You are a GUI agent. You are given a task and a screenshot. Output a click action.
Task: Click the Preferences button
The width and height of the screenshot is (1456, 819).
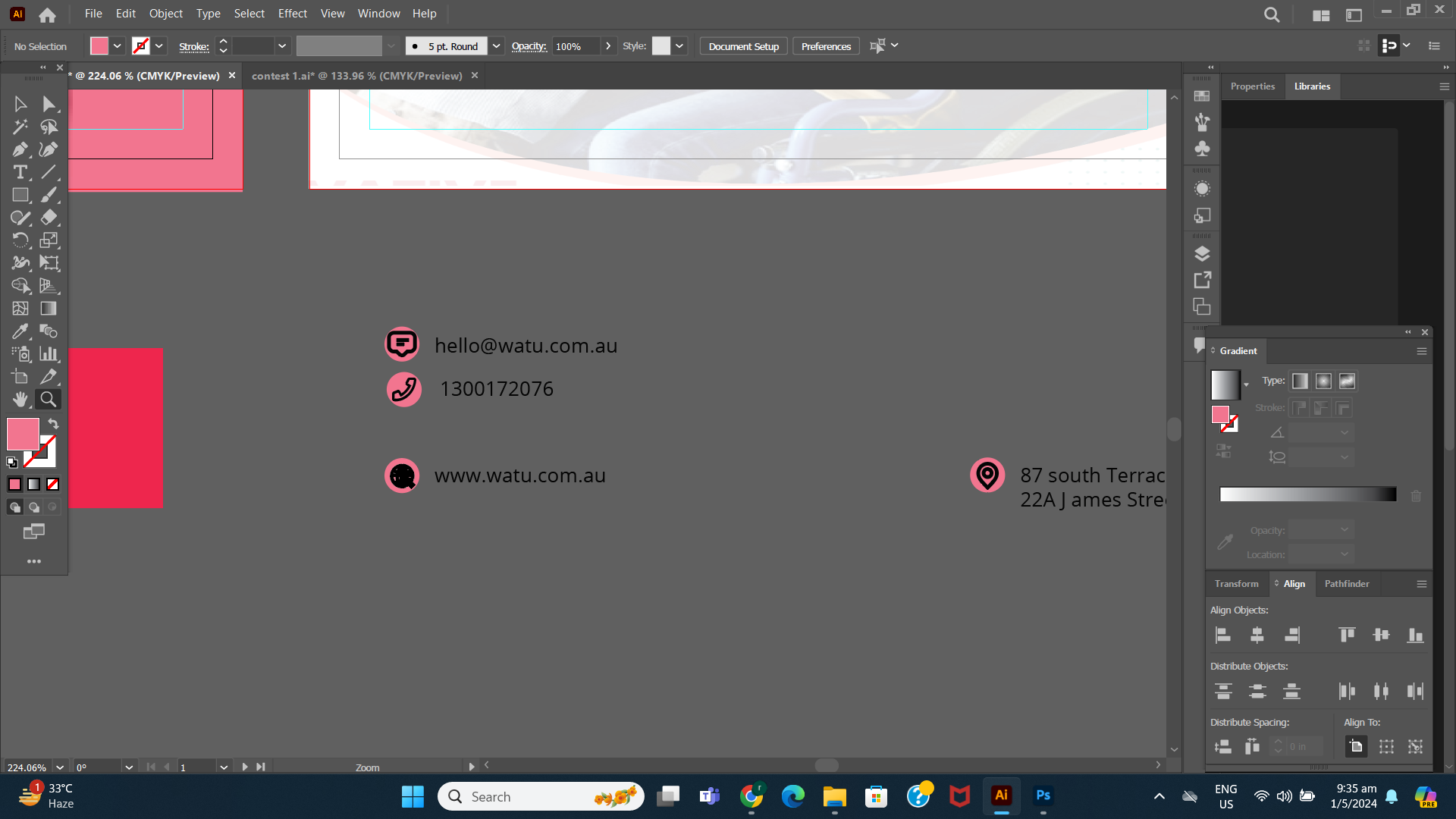click(x=825, y=45)
